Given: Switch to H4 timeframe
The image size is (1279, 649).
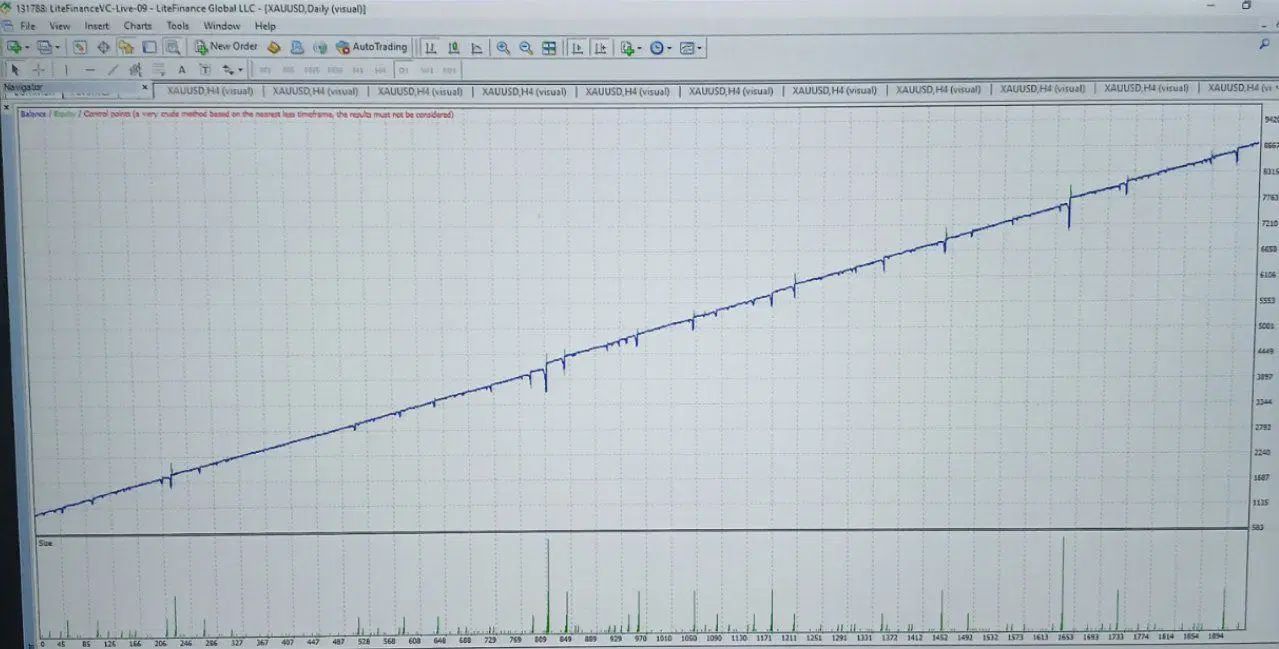Looking at the screenshot, I should 381,70.
